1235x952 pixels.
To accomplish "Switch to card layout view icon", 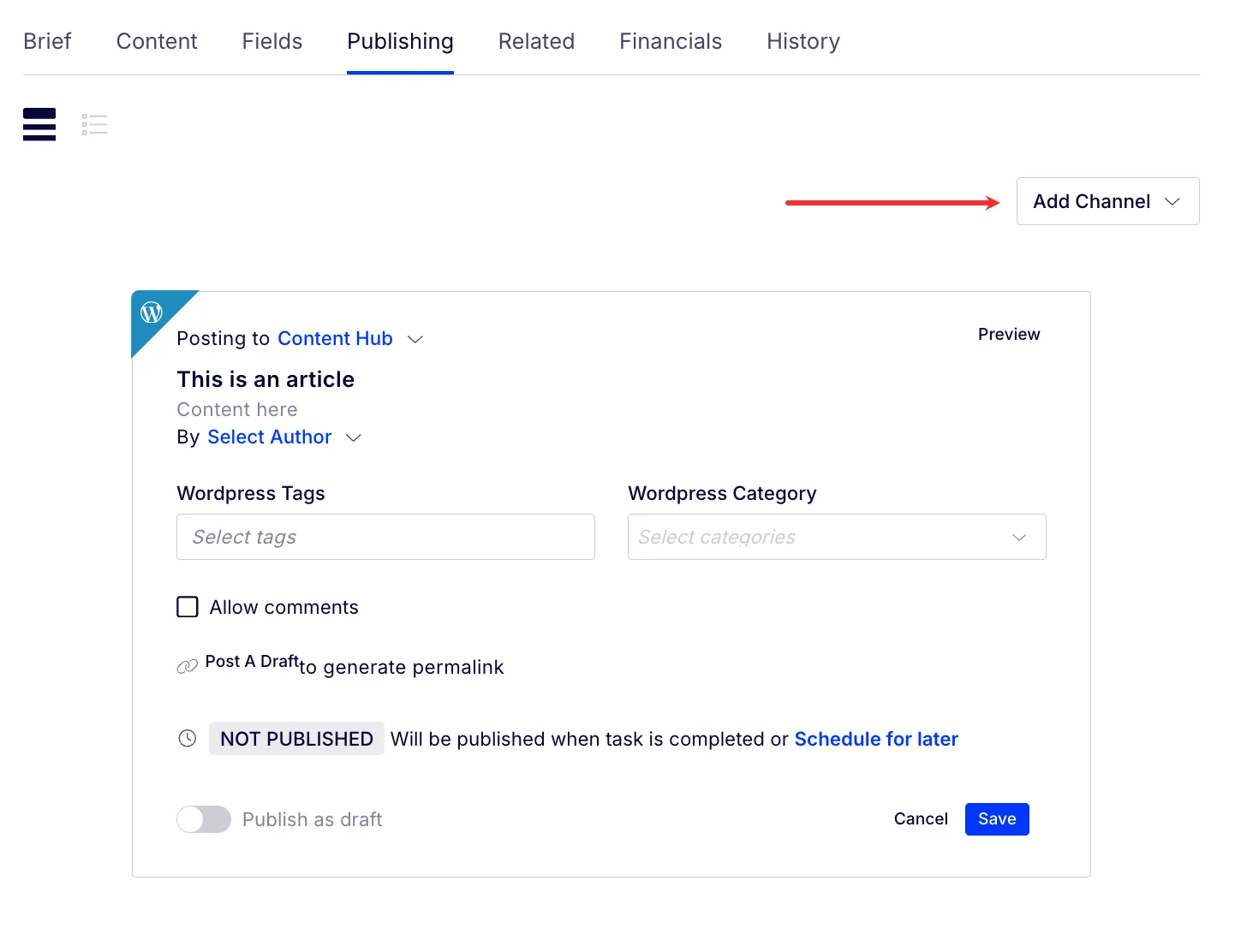I will click(39, 124).
